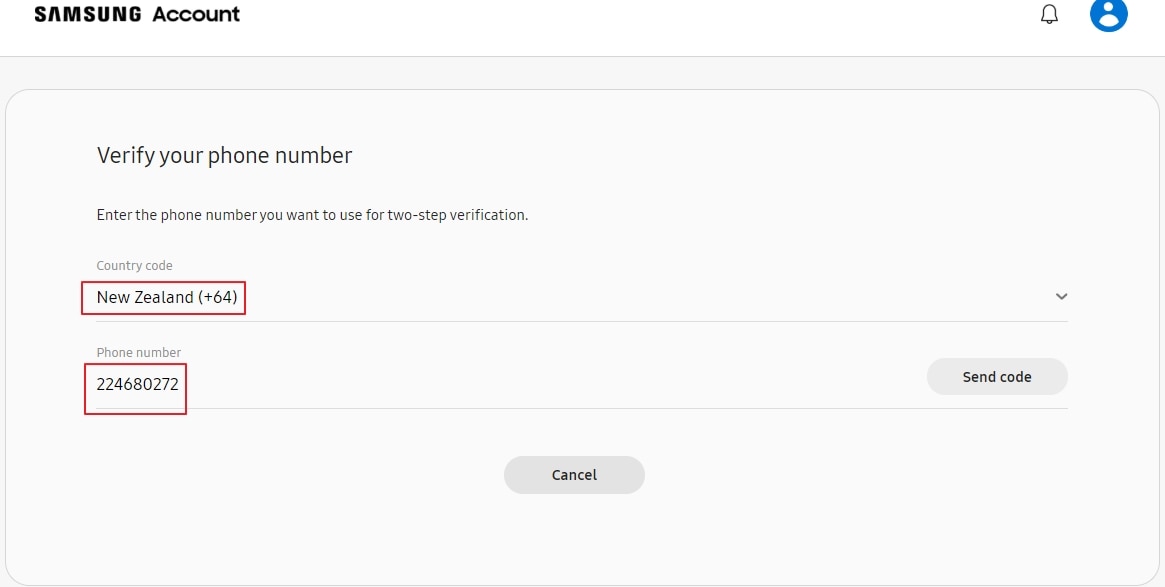Click the SAMSUNG logo wordmark
Image resolution: width=1165 pixels, height=587 pixels.
[x=89, y=14]
